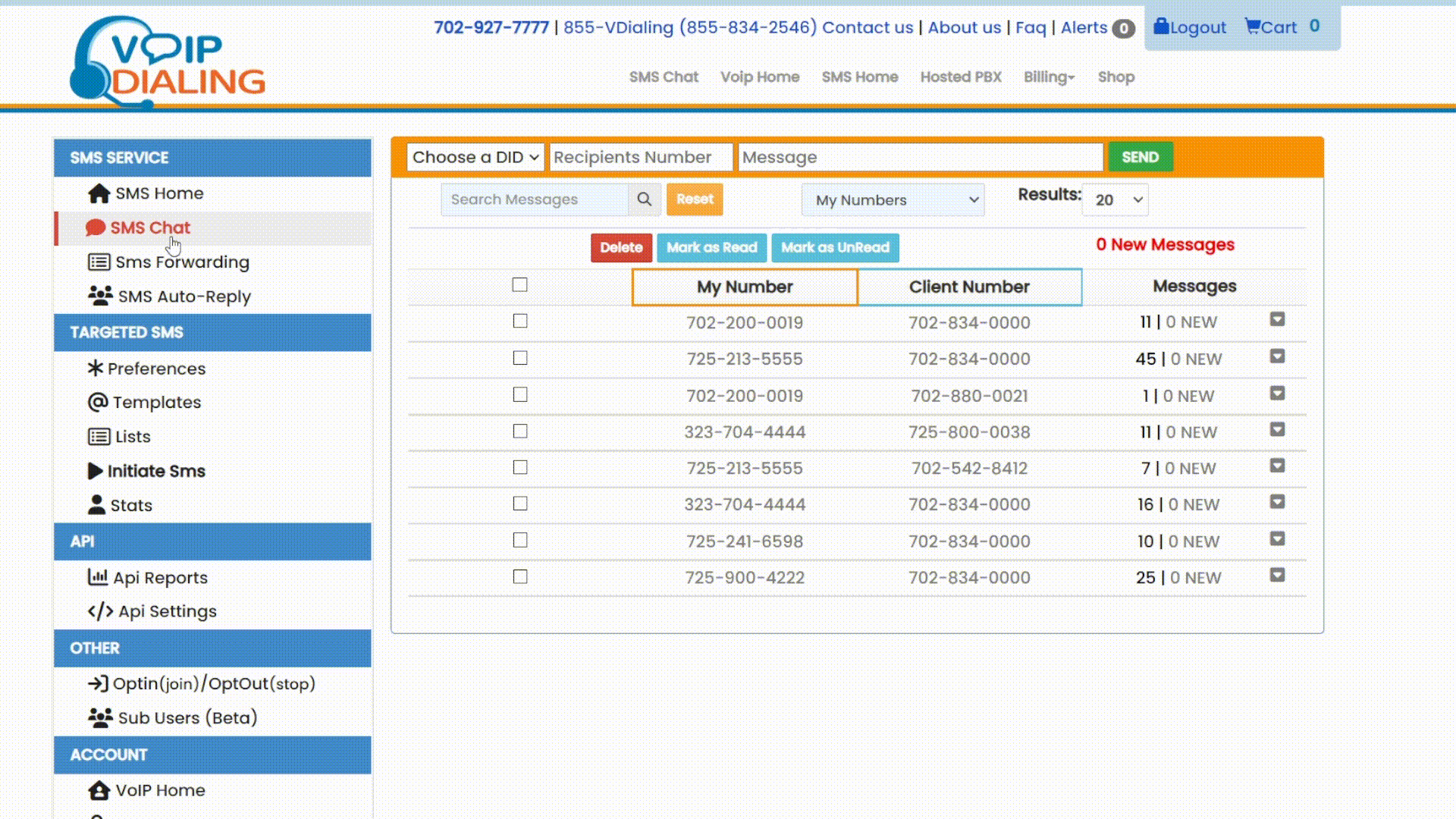Check the row 702-200-0019 with client 702-834-0000

tap(519, 322)
